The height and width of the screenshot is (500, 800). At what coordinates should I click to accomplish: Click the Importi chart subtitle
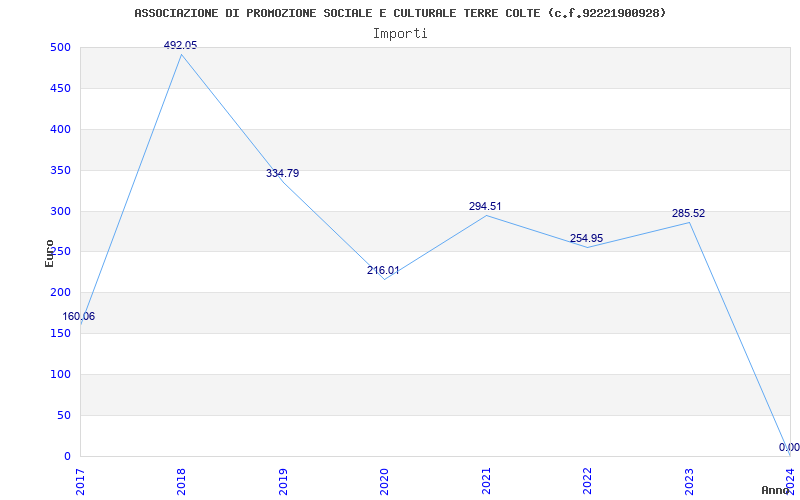(400, 34)
